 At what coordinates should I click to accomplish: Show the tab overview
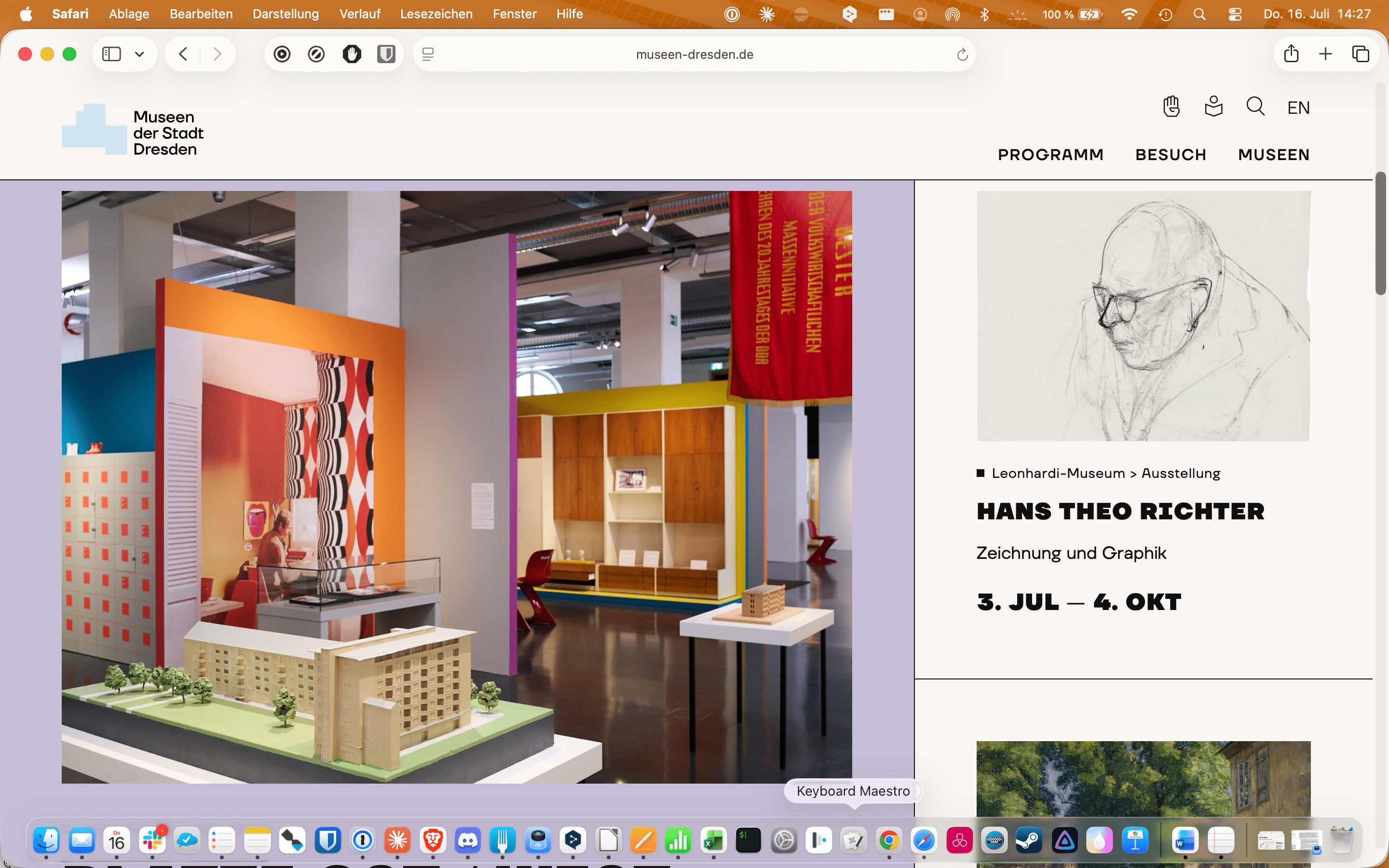pos(1360,54)
